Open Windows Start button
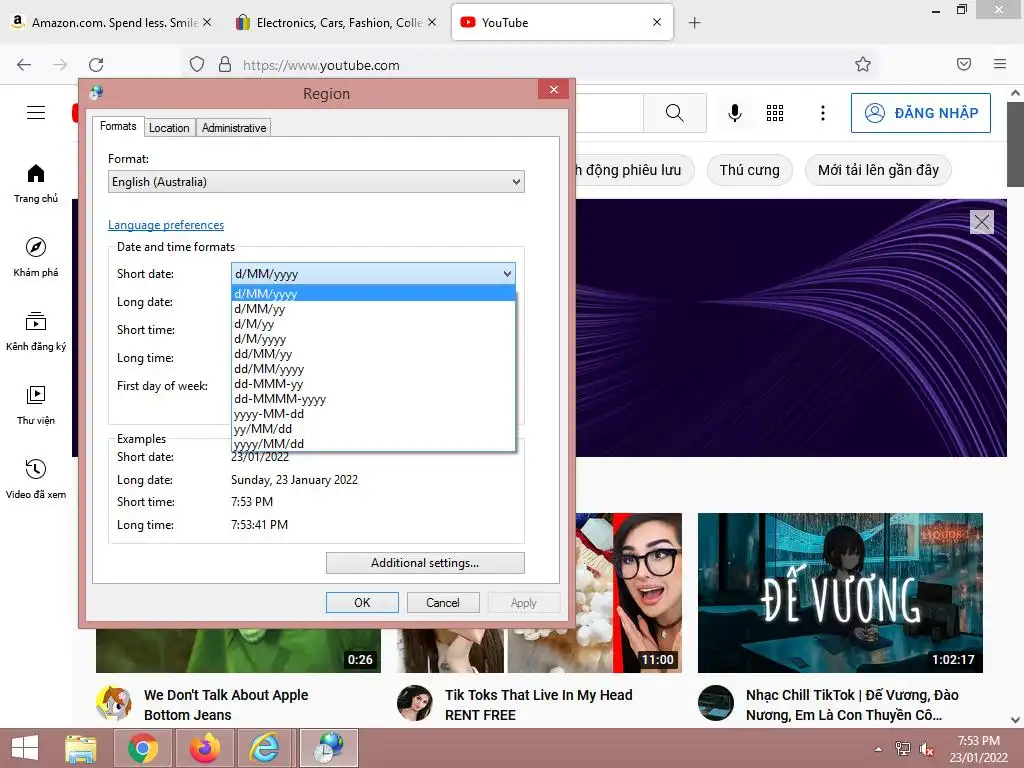The image size is (1024, 768). click(25, 748)
